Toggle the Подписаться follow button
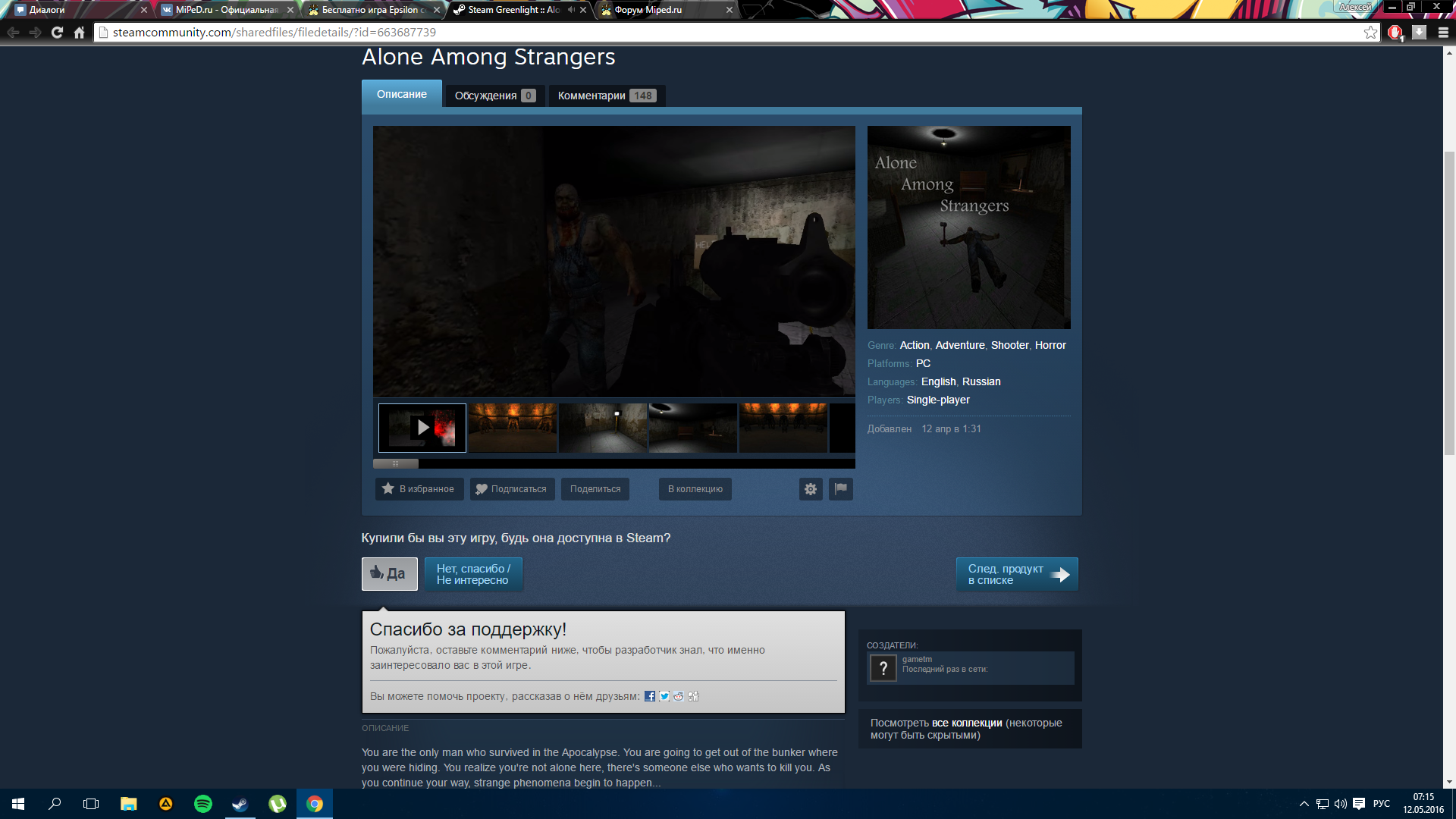Viewport: 1456px width, 819px height. point(513,489)
